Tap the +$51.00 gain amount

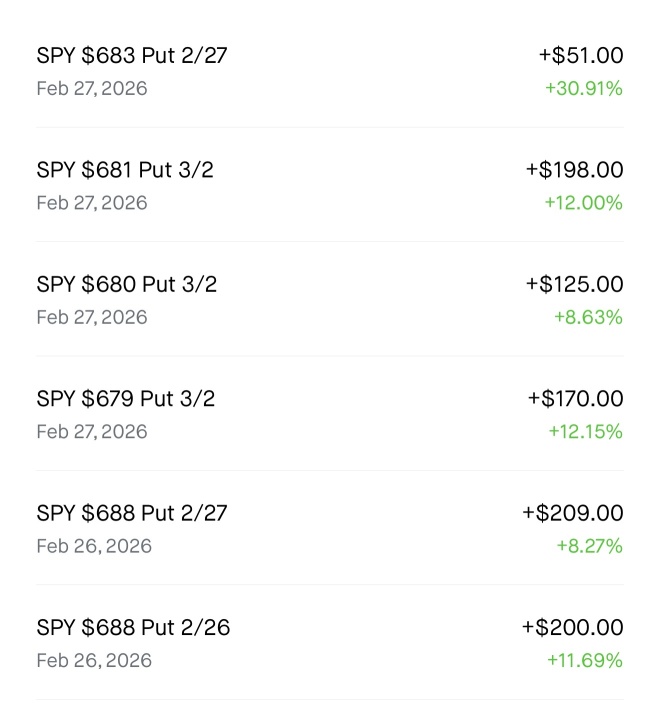(x=581, y=55)
